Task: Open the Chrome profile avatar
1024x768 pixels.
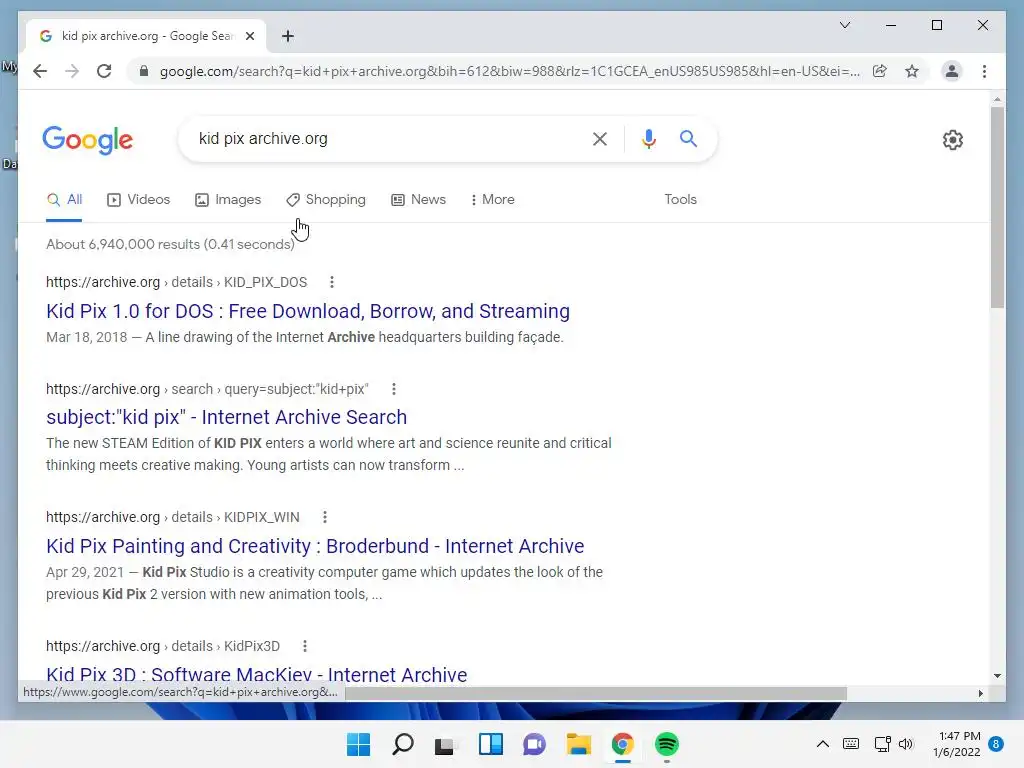Action: click(x=952, y=71)
